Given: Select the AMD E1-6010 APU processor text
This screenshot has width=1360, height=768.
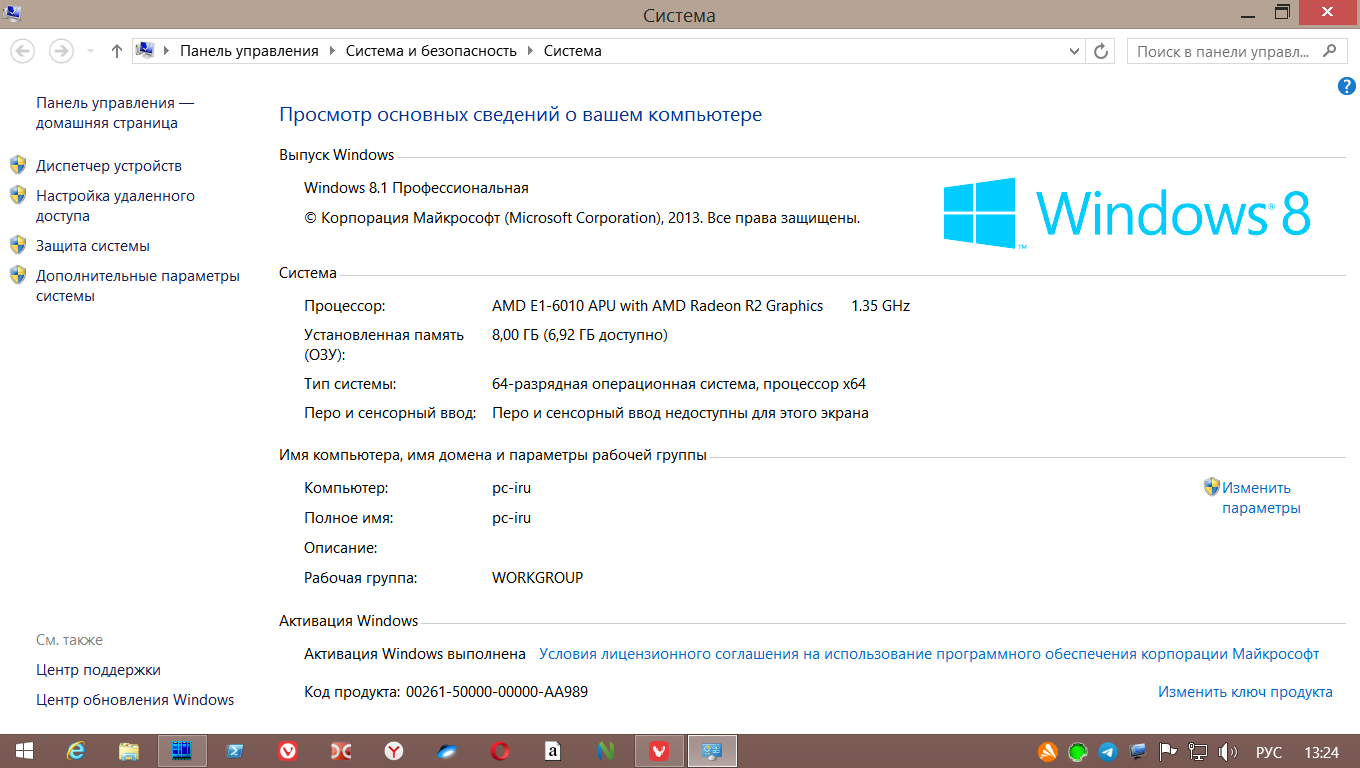Looking at the screenshot, I should (x=658, y=306).
